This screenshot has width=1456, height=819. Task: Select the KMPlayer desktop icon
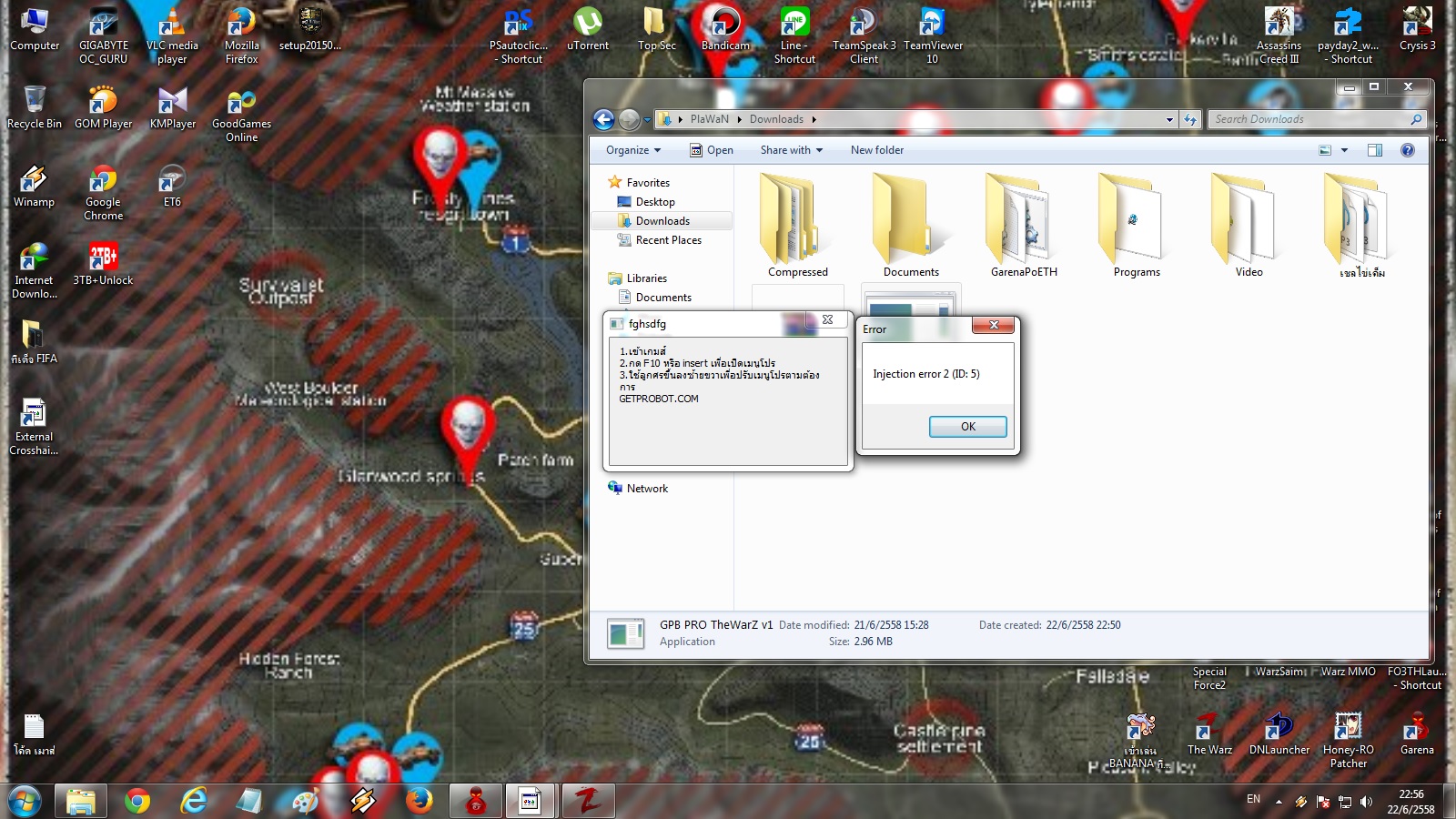172,107
